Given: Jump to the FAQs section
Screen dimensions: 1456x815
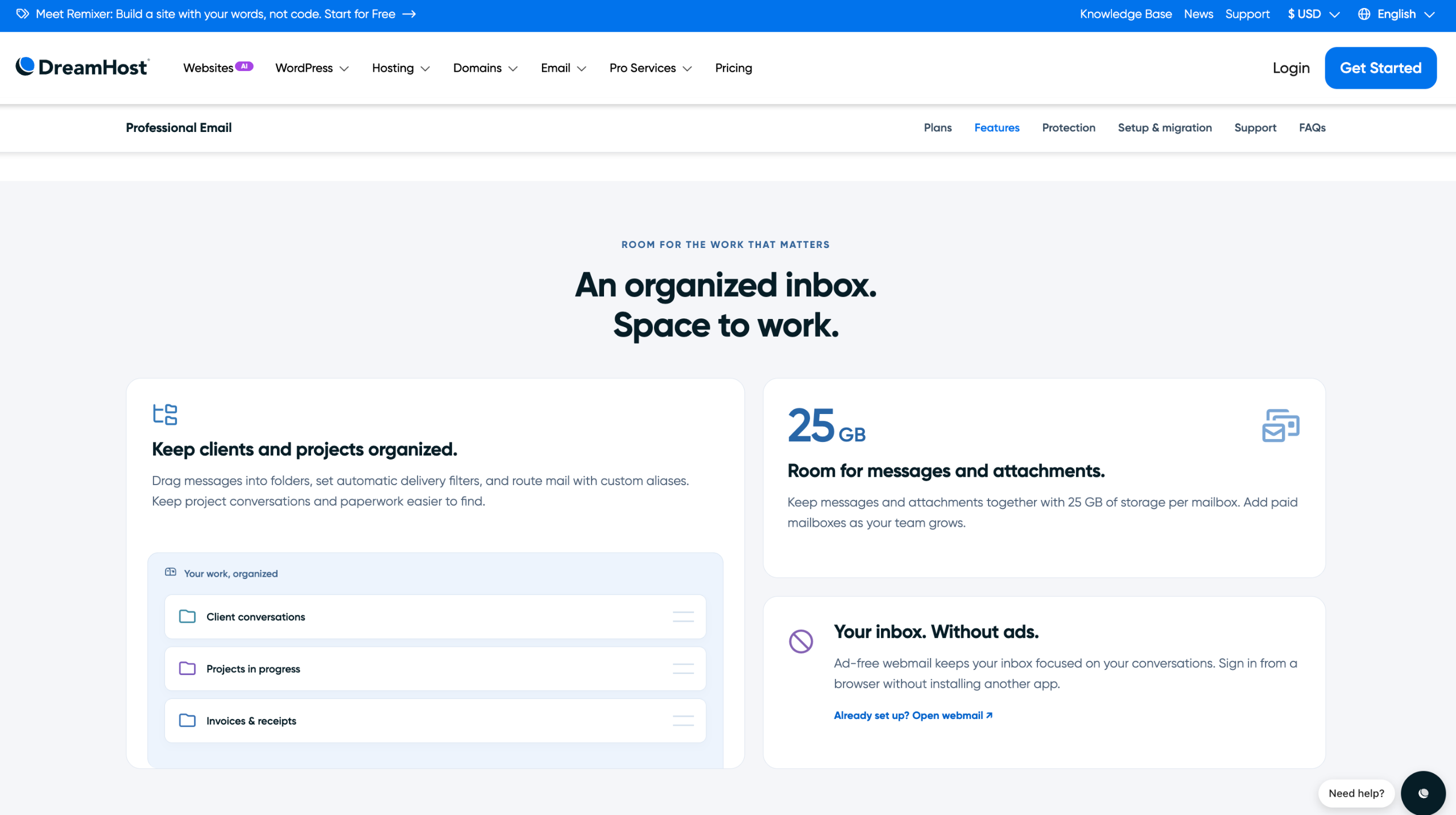Looking at the screenshot, I should pos(1312,127).
